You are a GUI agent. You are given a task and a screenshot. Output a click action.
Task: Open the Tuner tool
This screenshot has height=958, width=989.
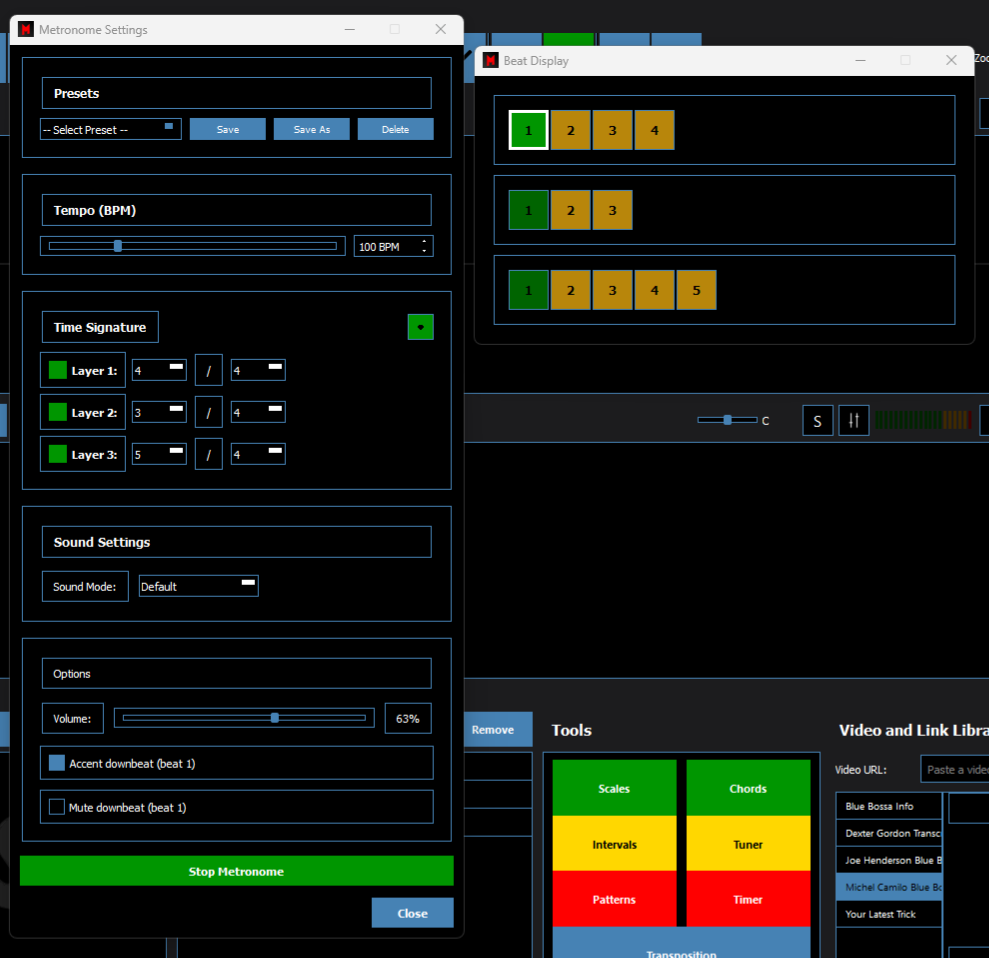(x=748, y=844)
